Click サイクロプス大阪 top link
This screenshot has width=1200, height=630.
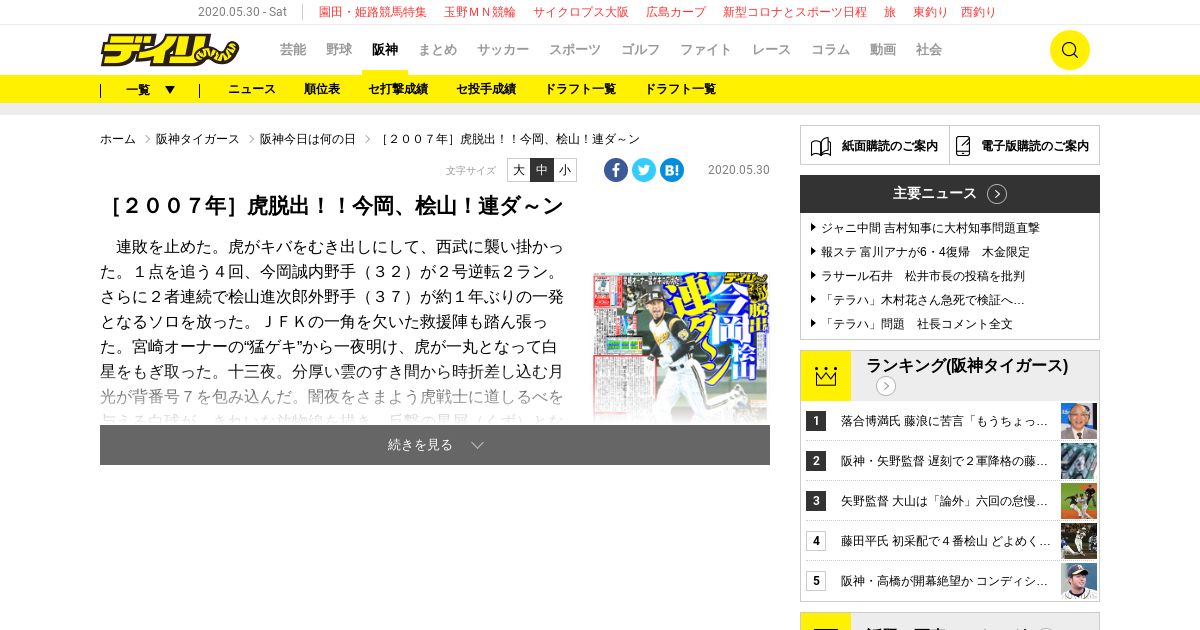581,12
